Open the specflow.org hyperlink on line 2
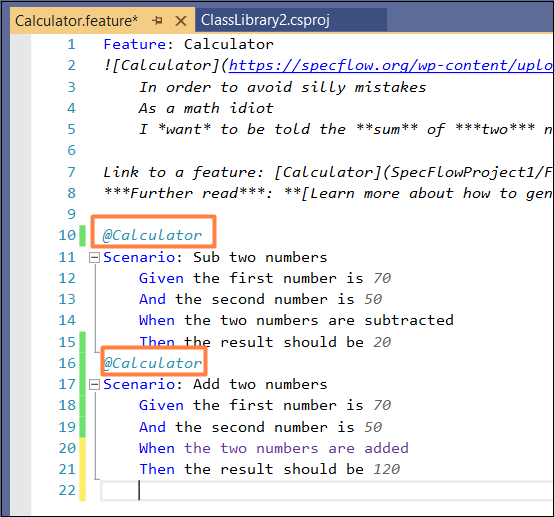Image resolution: width=554 pixels, height=517 pixels. (x=391, y=66)
